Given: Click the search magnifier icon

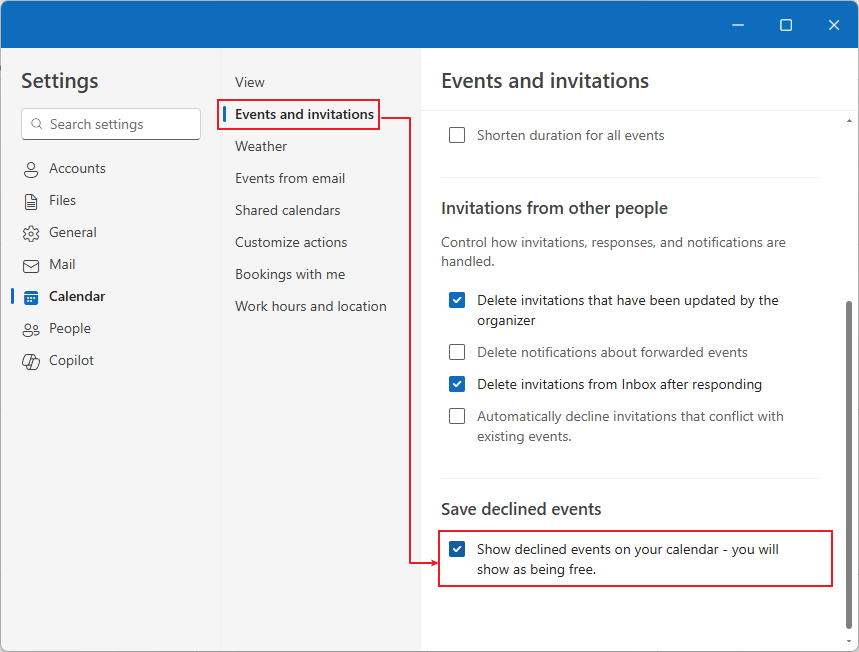Looking at the screenshot, I should [37, 124].
